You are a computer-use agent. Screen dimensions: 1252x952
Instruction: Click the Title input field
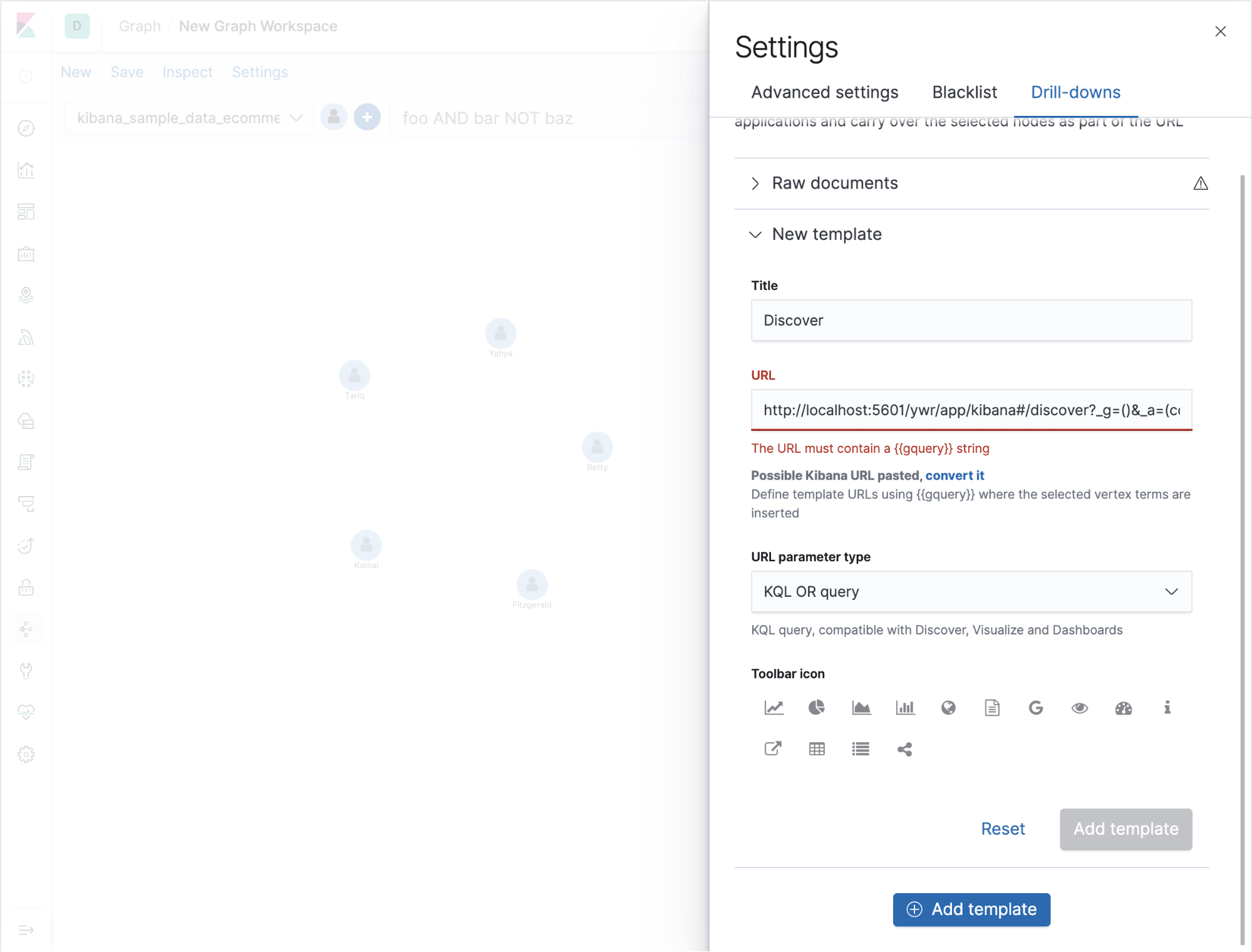[971, 321]
